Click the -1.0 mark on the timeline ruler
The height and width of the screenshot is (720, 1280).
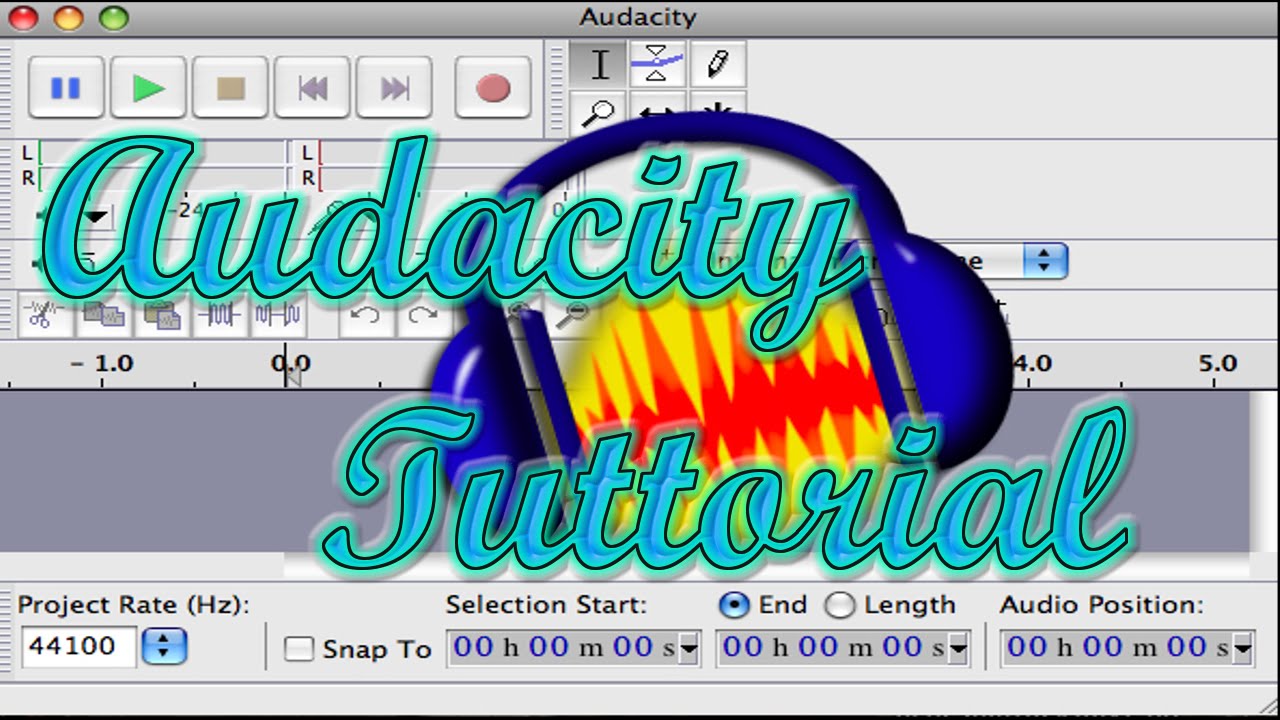coord(102,363)
